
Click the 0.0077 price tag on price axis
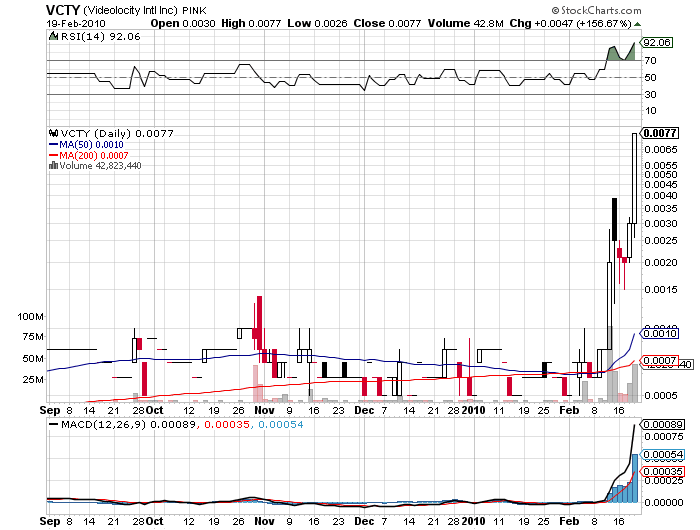pyautogui.click(x=660, y=133)
